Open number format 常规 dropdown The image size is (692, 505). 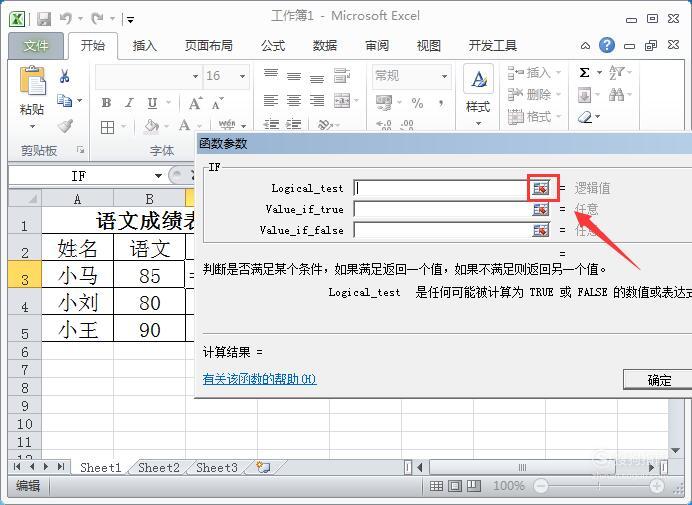pos(444,76)
